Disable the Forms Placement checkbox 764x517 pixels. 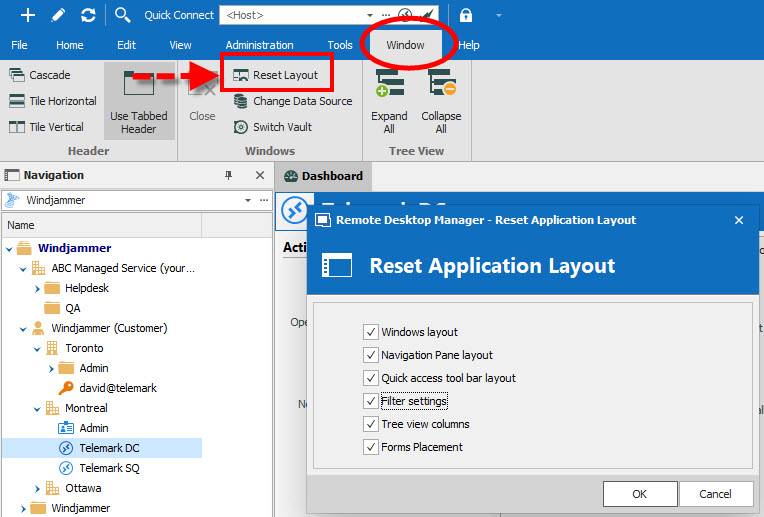pyautogui.click(x=372, y=447)
